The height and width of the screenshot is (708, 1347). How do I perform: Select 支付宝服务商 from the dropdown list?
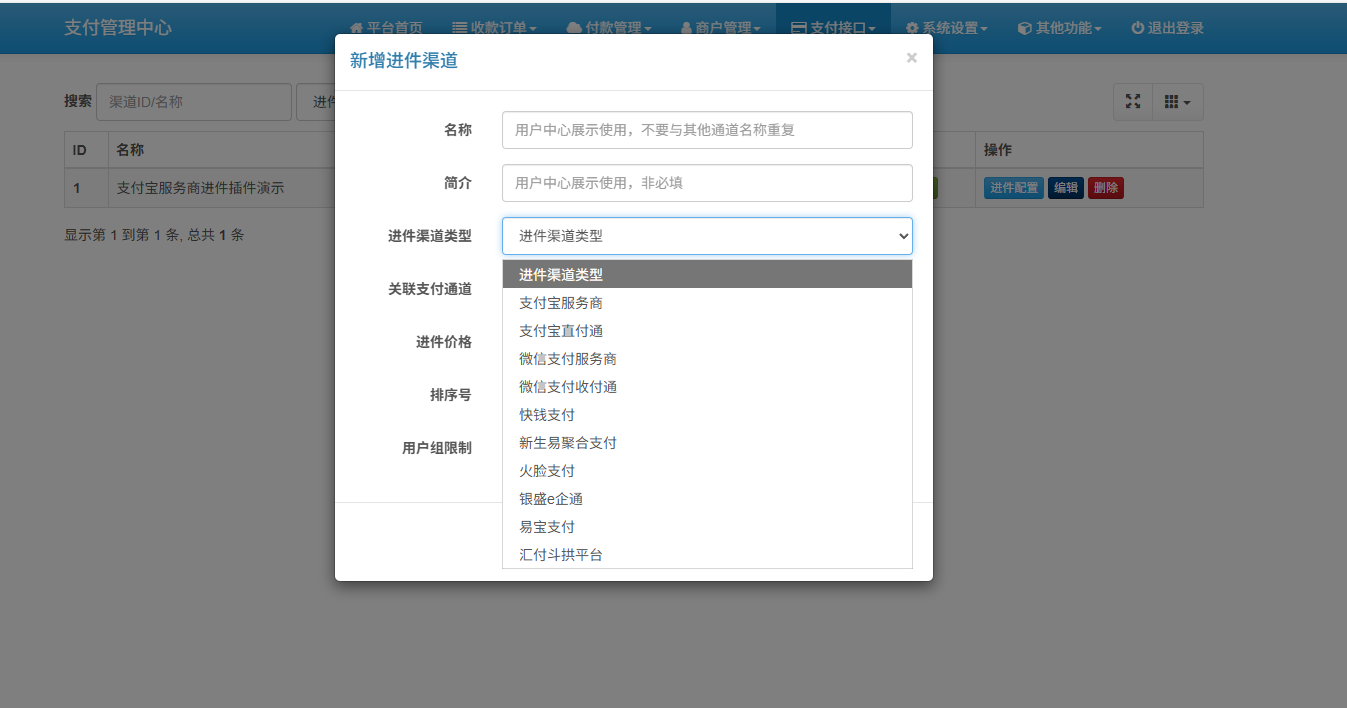click(x=561, y=303)
